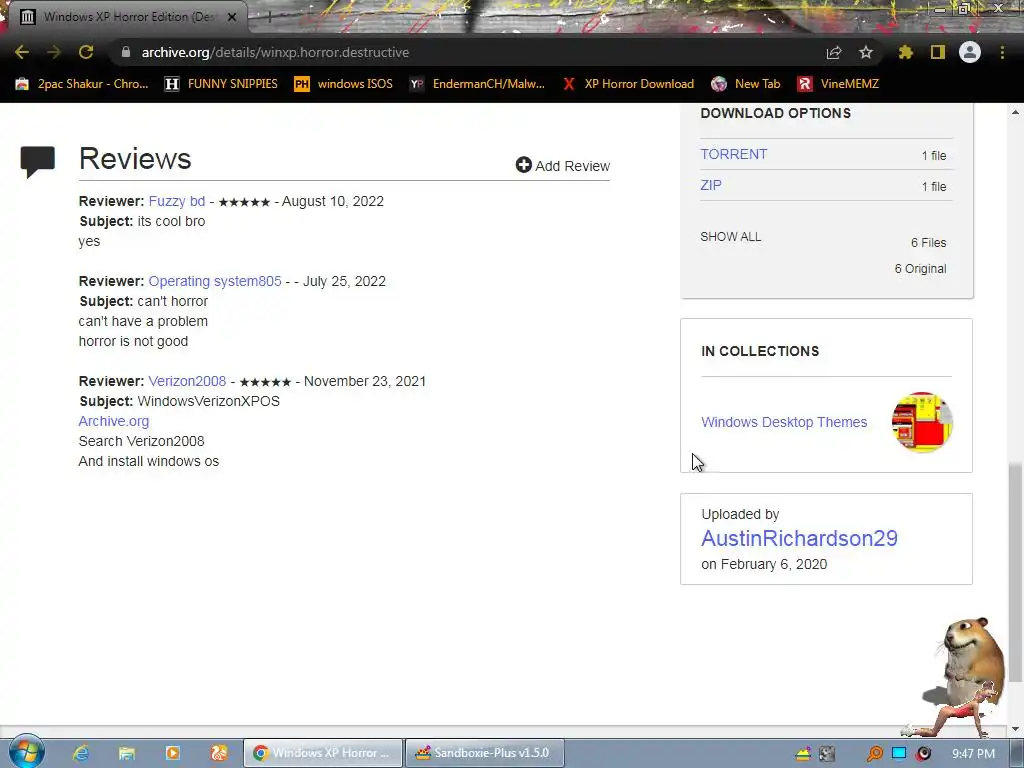The image size is (1024, 768).
Task: Open the Windows Start orb
Action: [26, 752]
